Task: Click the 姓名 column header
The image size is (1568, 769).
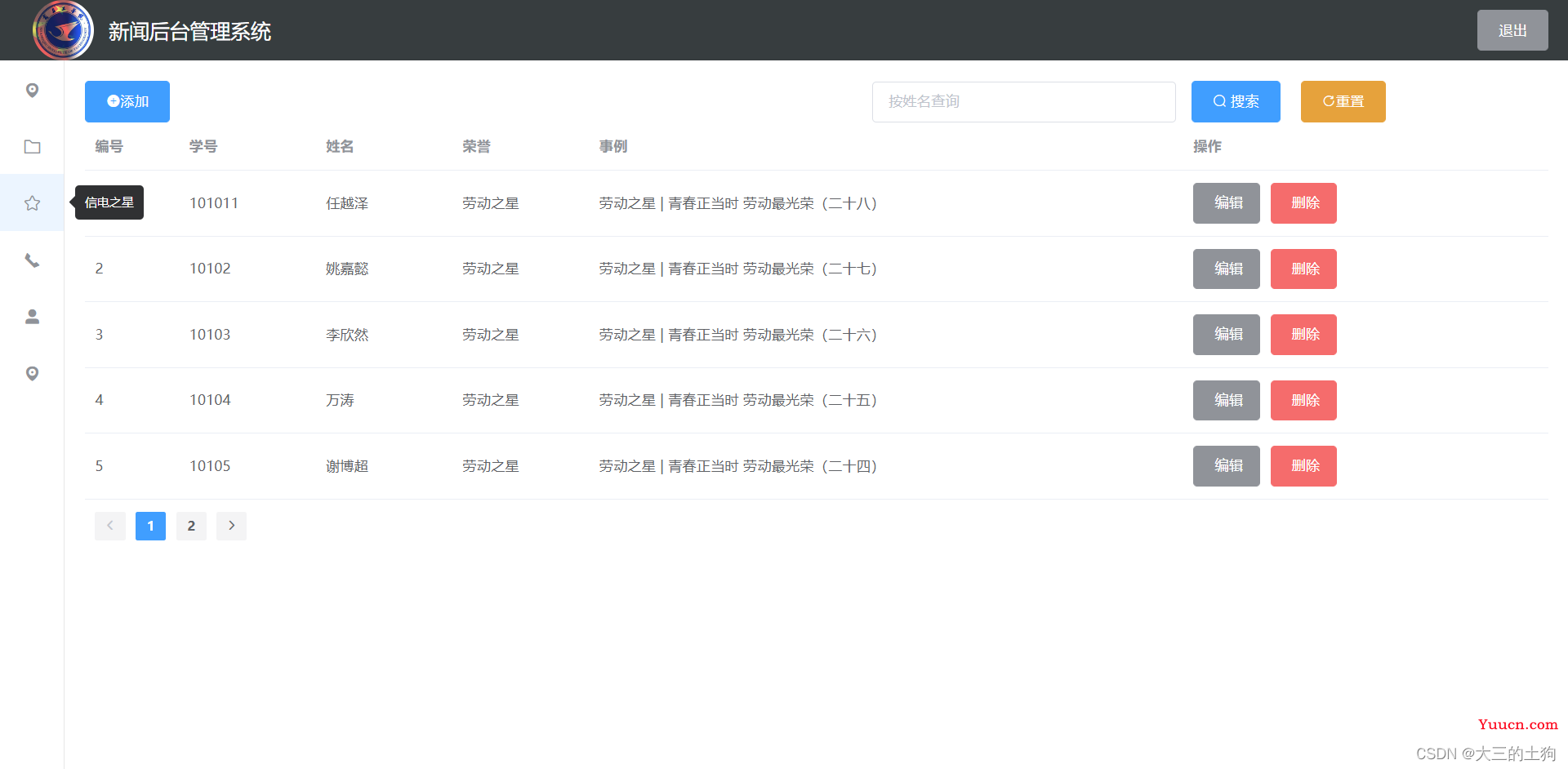Action: coord(340,146)
